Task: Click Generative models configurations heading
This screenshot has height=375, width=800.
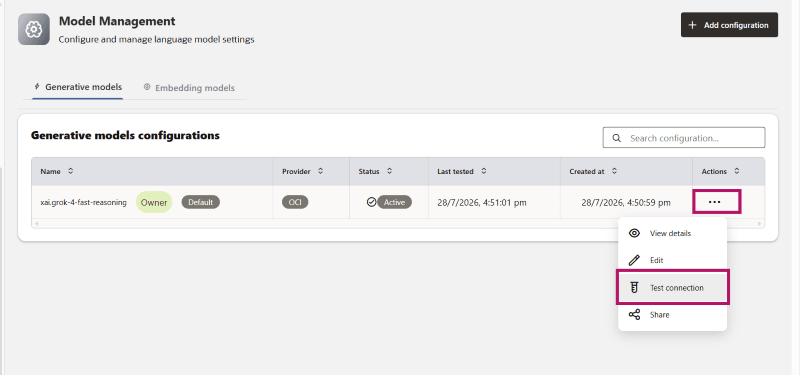Action: [x=125, y=135]
